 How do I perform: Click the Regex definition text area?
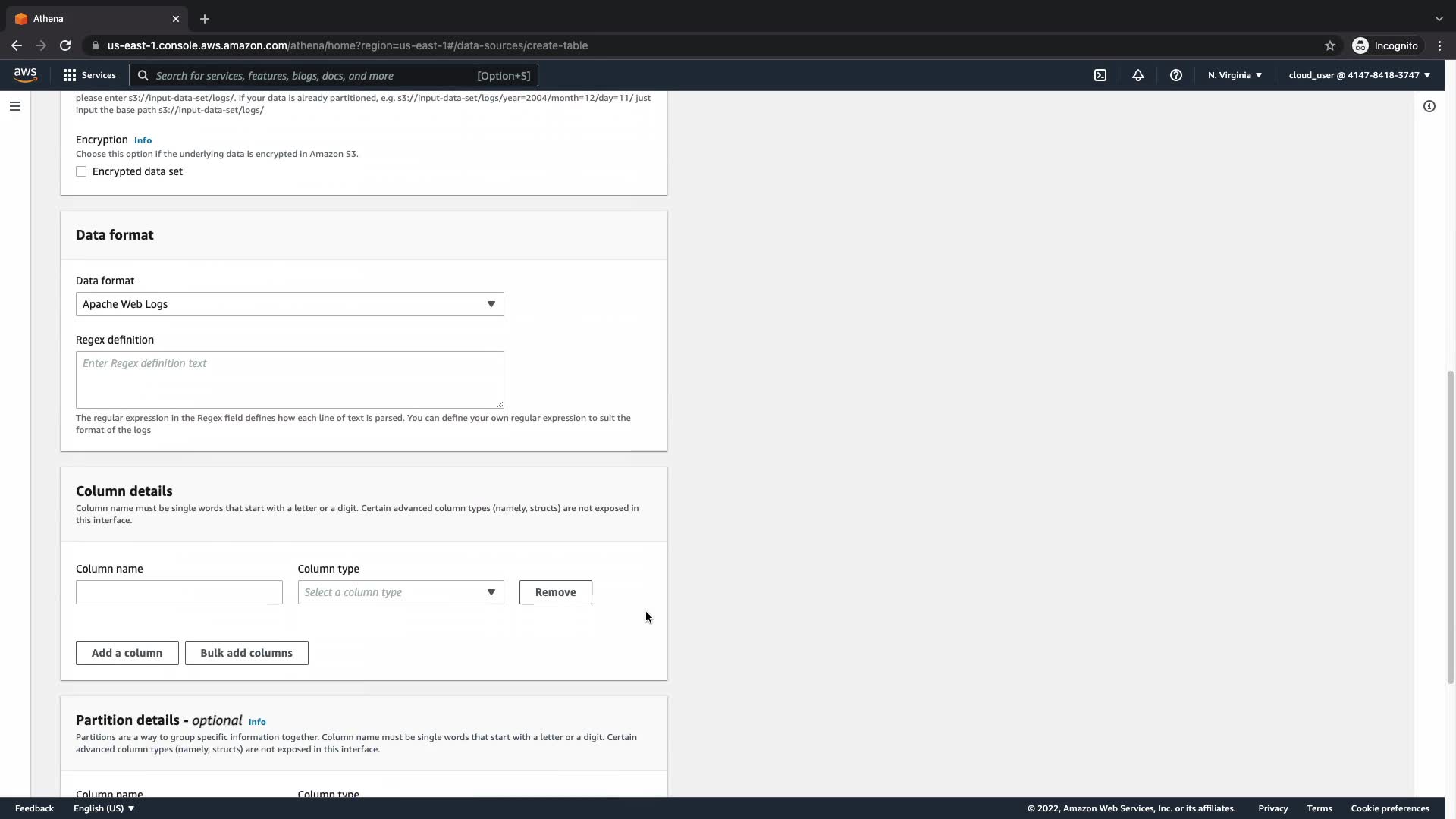(290, 379)
